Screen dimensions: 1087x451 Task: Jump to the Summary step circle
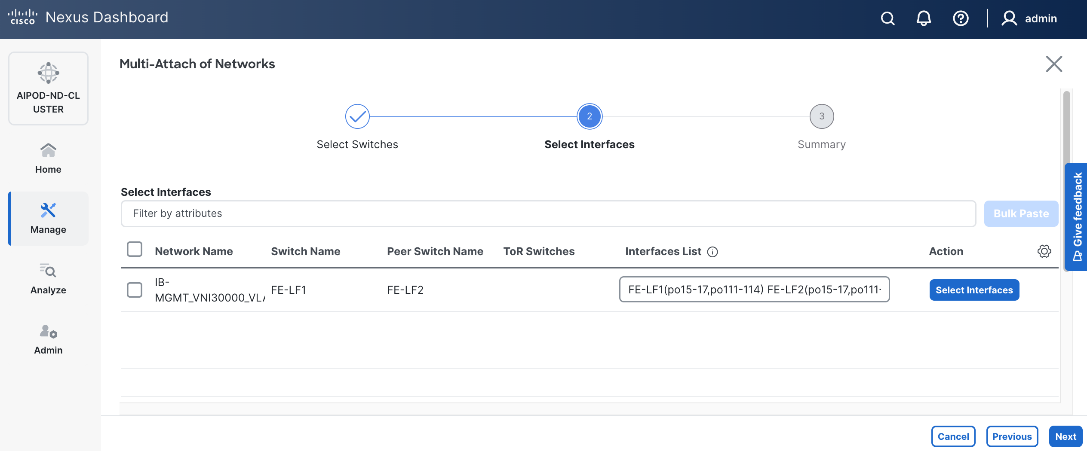click(821, 117)
